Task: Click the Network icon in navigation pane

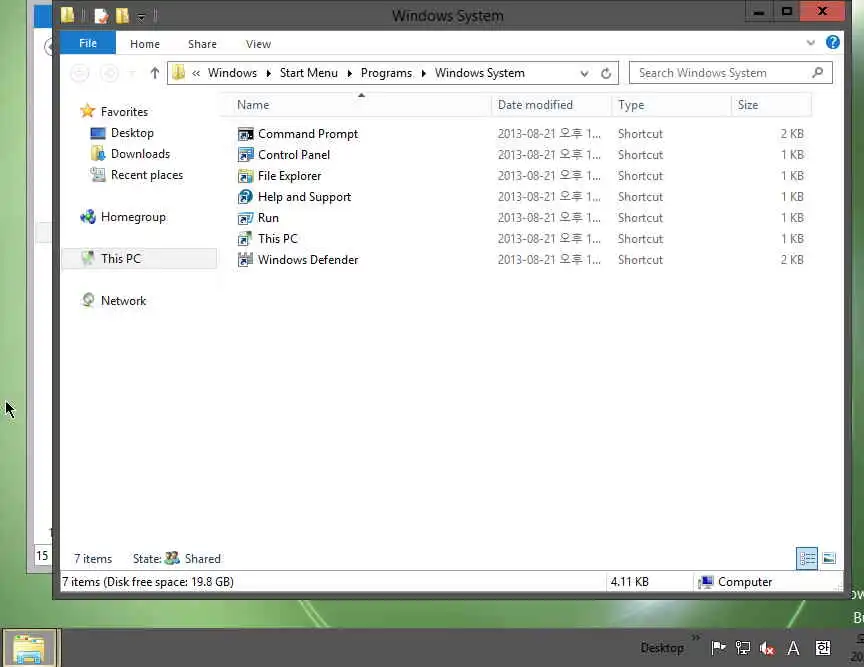Action: 88,300
